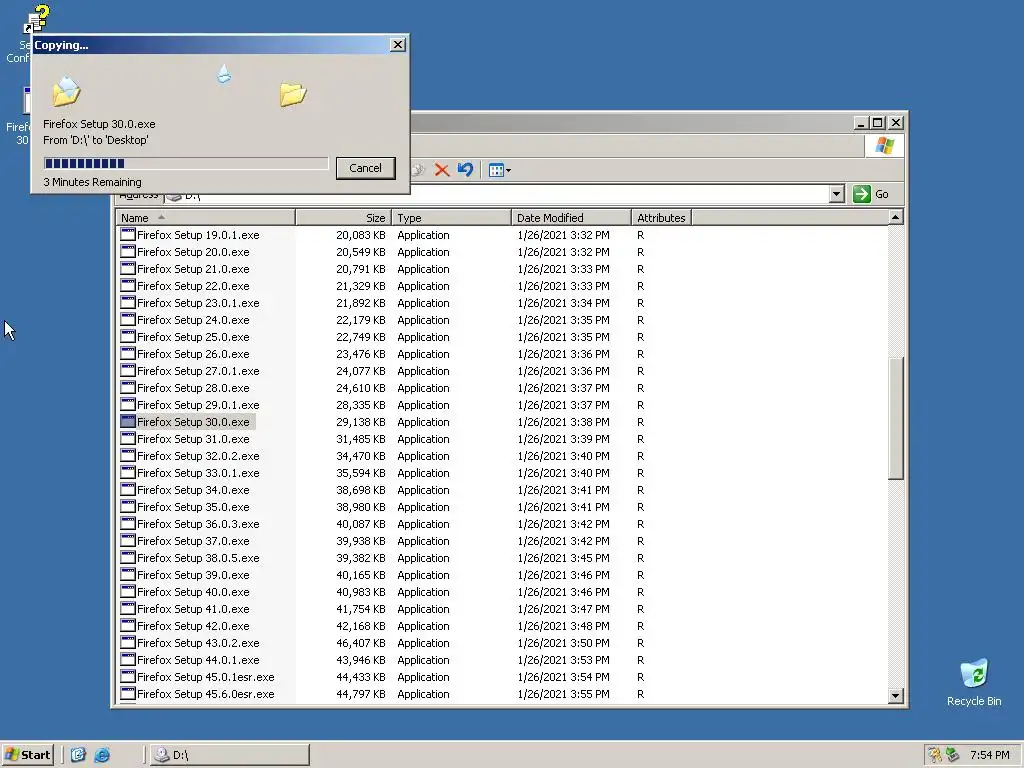This screenshot has height=768, width=1024.
Task: Sort files by Size column
Action: pyautogui.click(x=344, y=217)
